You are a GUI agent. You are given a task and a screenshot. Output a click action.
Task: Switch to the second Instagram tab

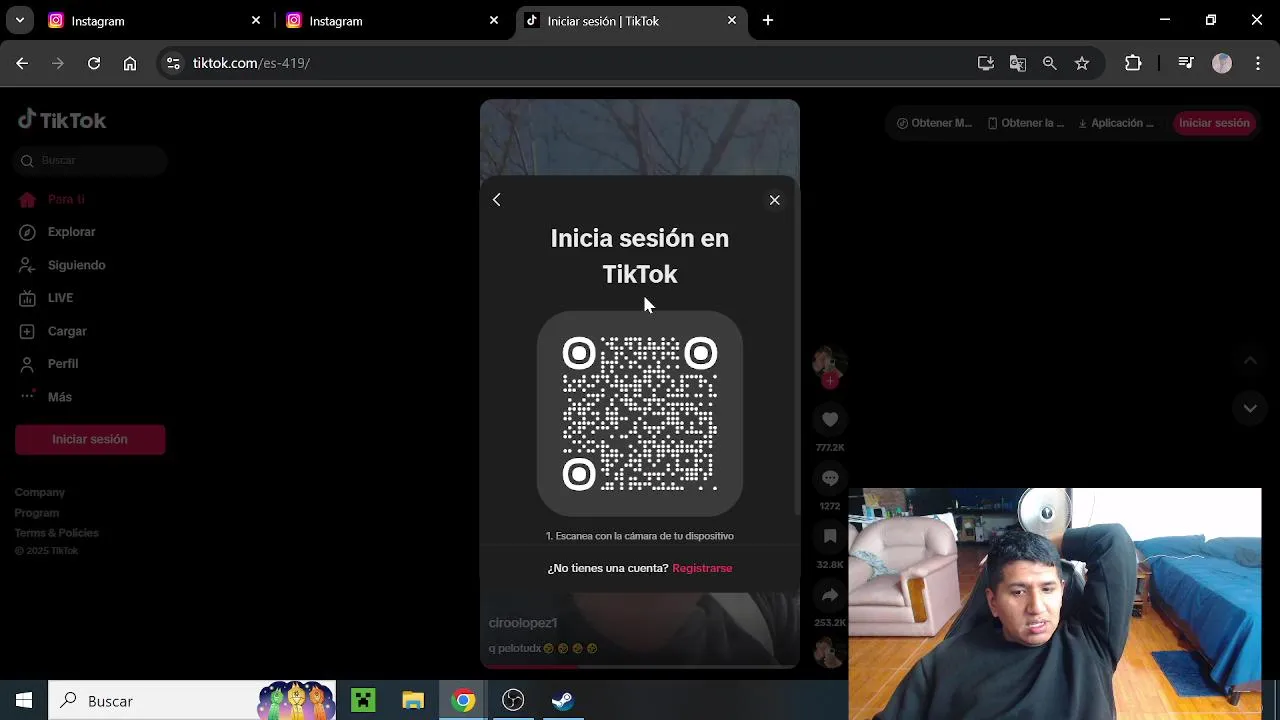pos(378,20)
